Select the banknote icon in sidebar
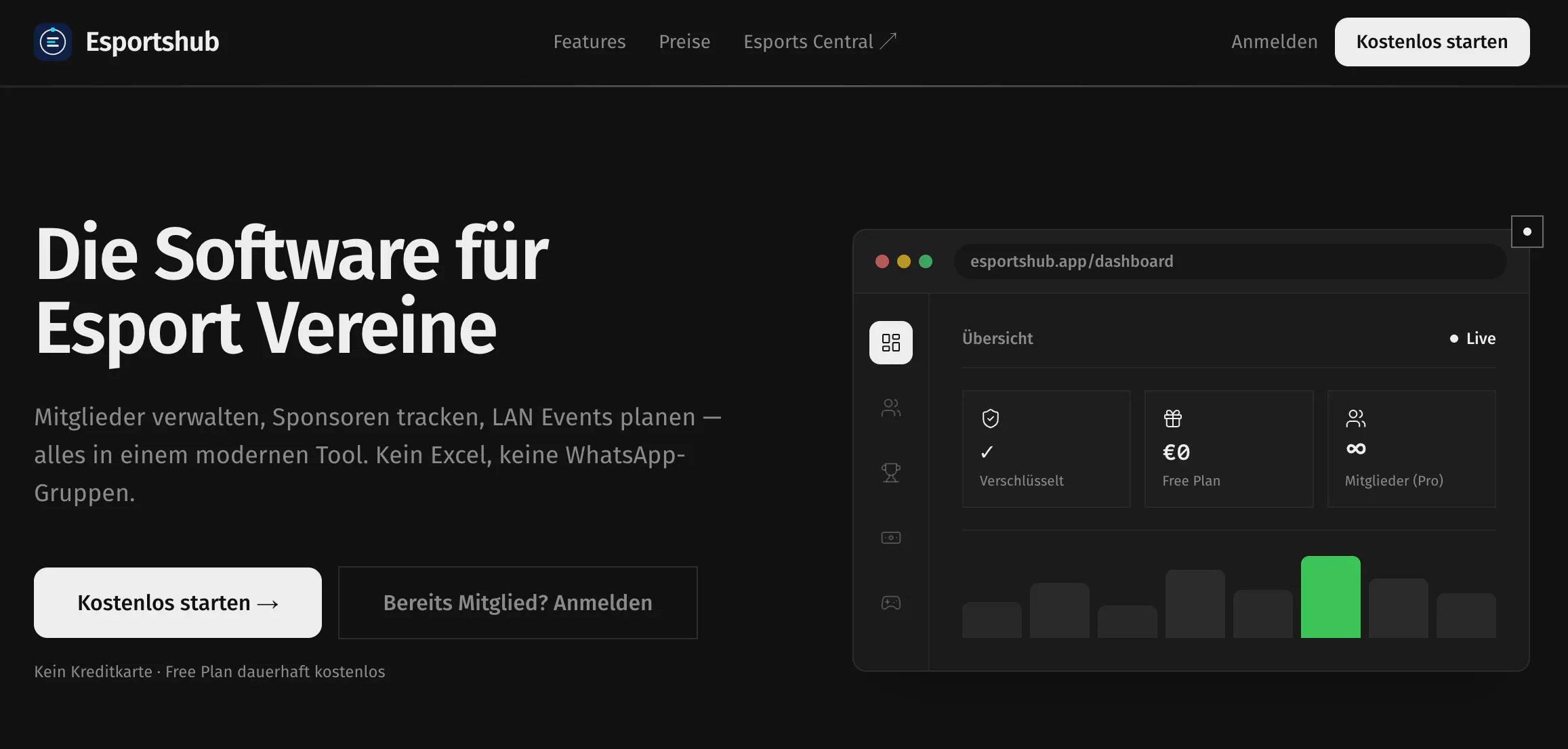 coord(891,538)
